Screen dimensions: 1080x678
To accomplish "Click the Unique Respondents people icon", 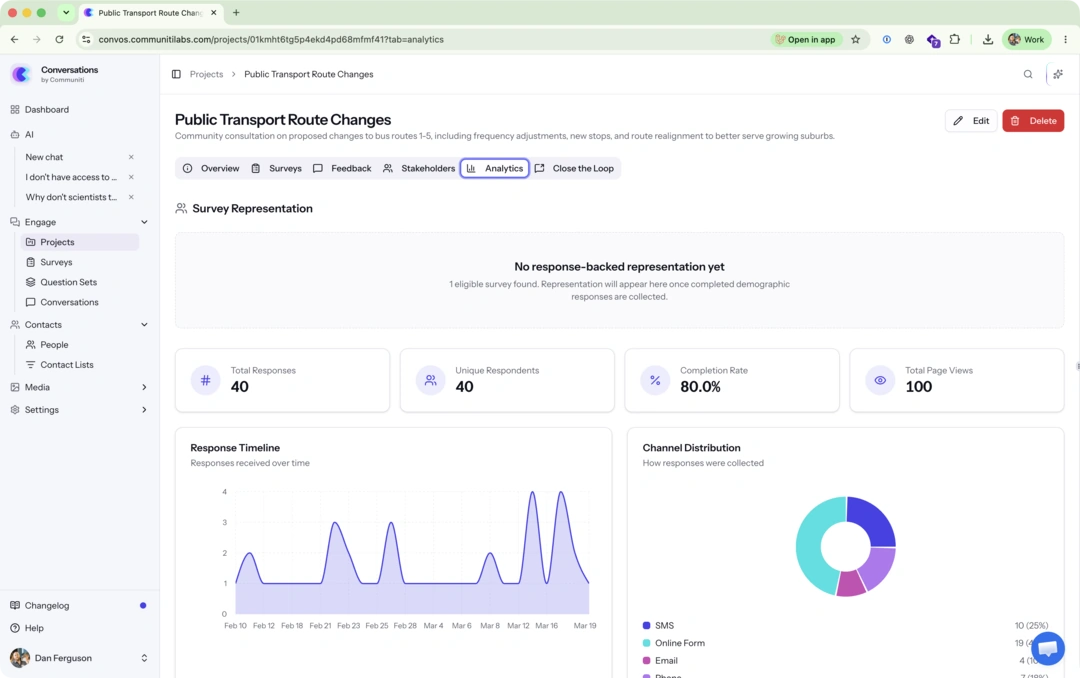I will coord(430,380).
